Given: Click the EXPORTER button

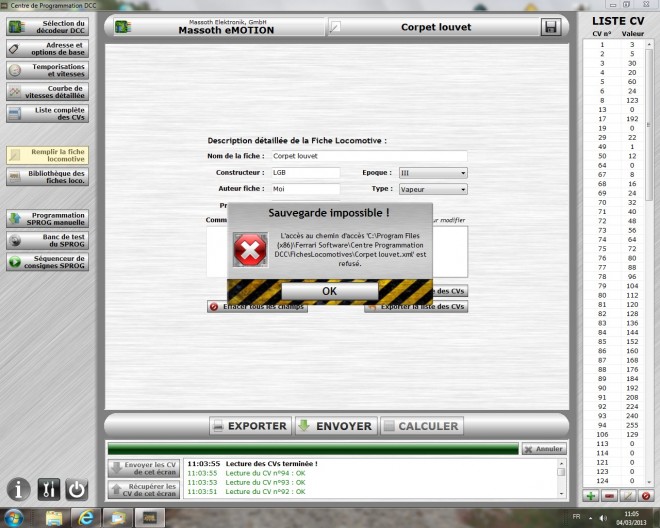Looking at the screenshot, I should pos(250,426).
